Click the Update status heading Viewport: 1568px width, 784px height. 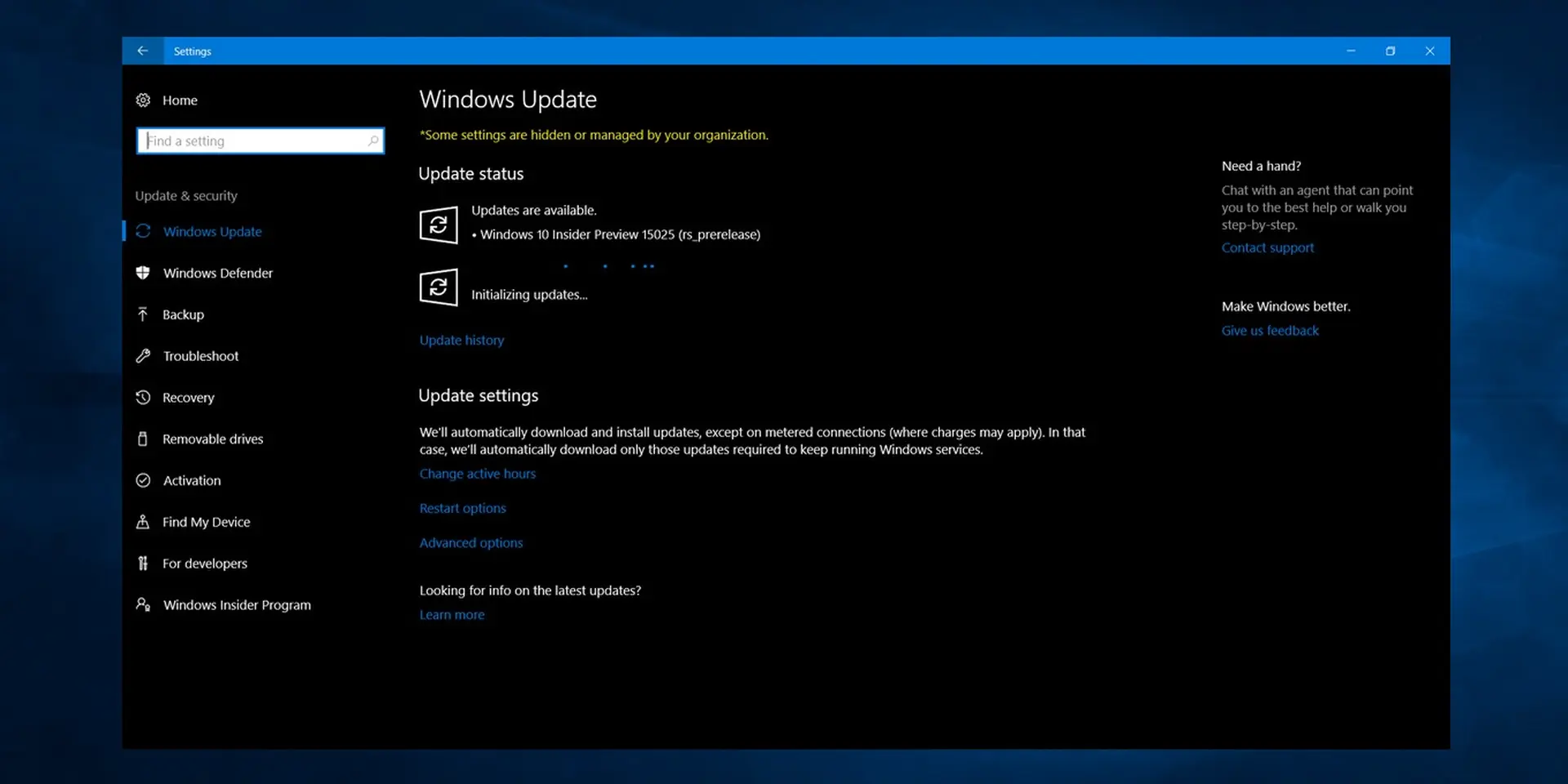471,174
